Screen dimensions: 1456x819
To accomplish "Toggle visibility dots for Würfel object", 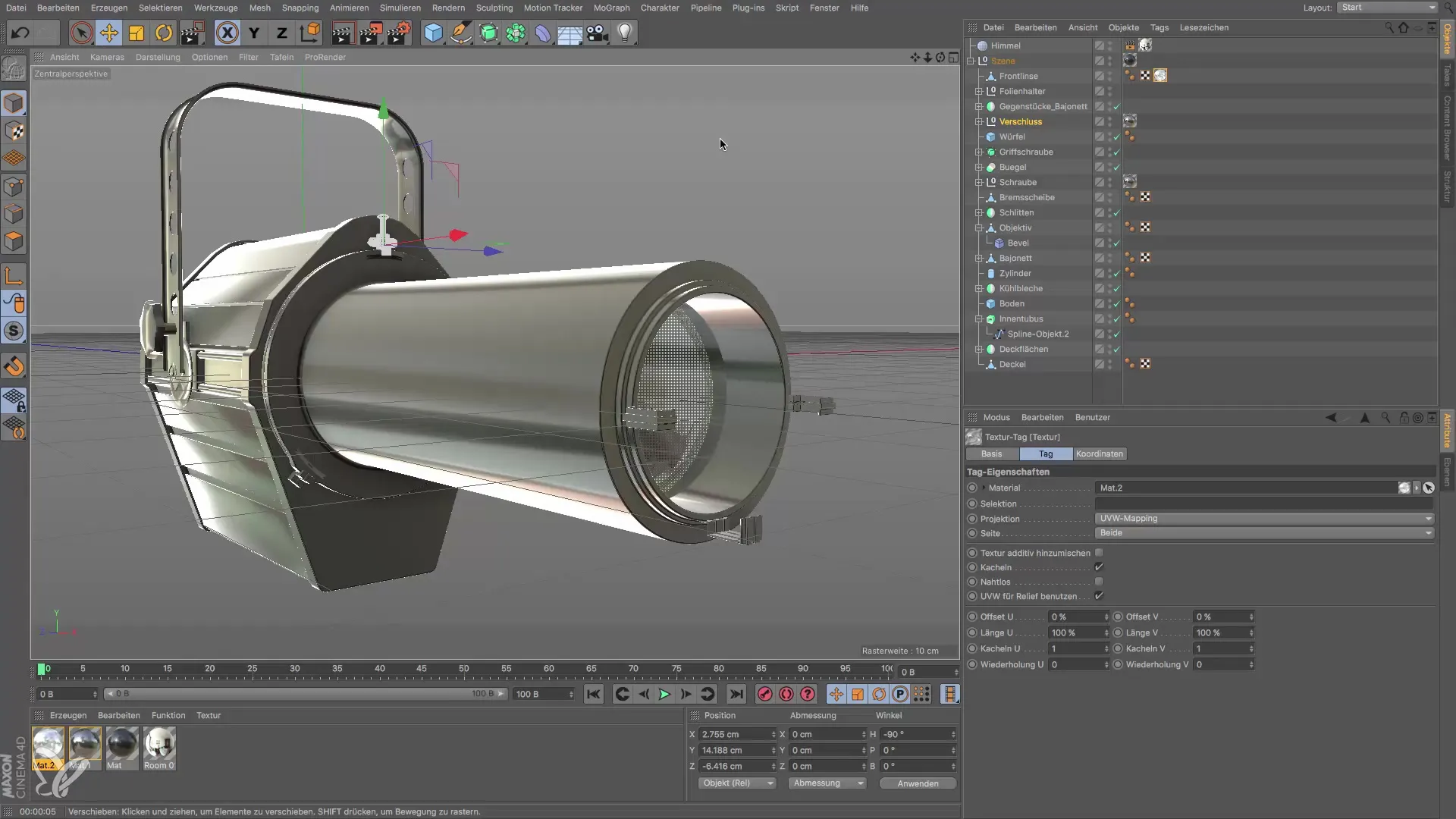I will [x=1109, y=136].
